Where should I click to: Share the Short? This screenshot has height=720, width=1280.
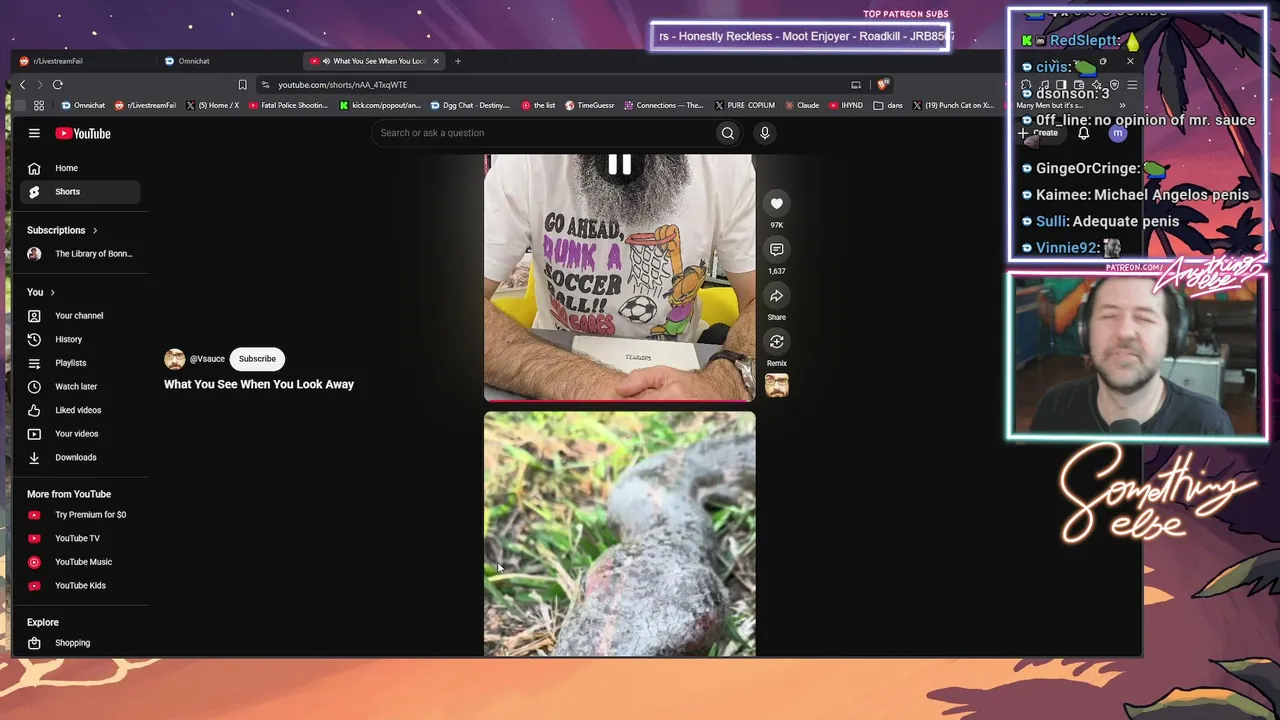pyautogui.click(x=777, y=296)
